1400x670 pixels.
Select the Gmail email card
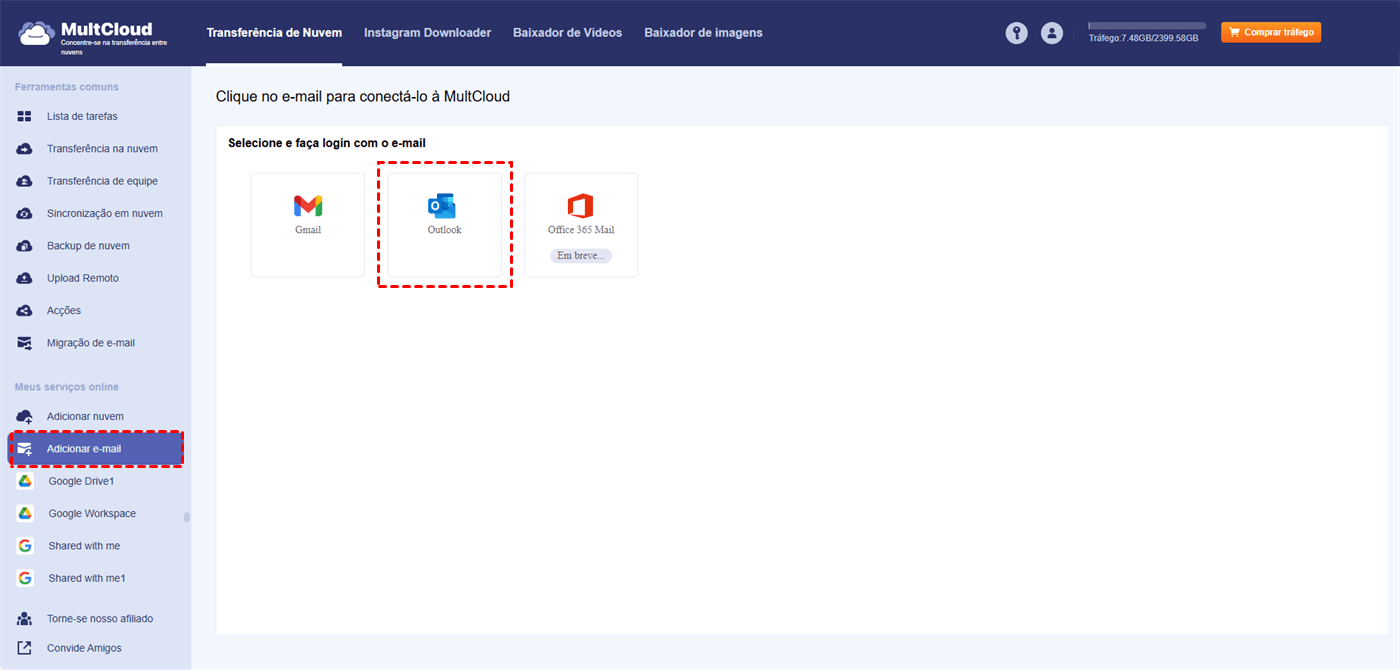point(308,225)
